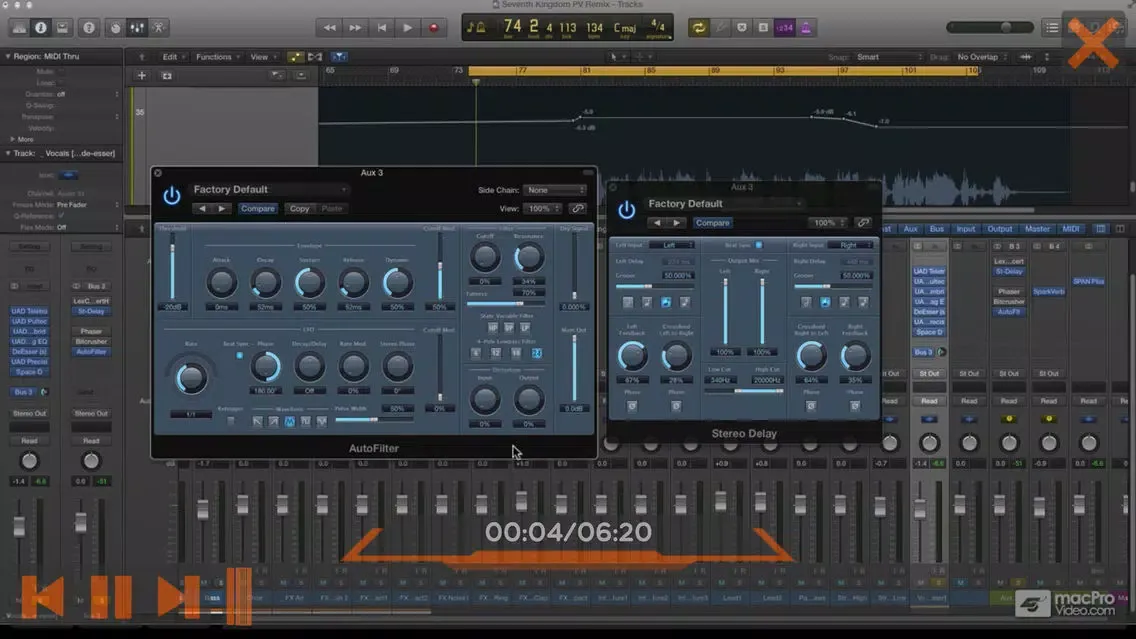This screenshot has height=639, width=1136.
Task: Select BP state variable filter button
Action: (x=509, y=328)
